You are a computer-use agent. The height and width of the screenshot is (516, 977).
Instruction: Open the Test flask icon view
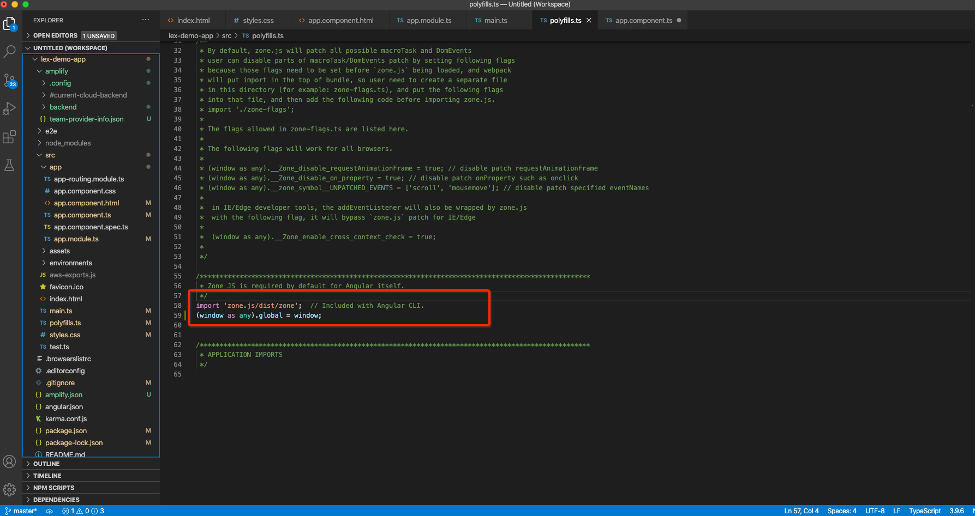tap(10, 164)
